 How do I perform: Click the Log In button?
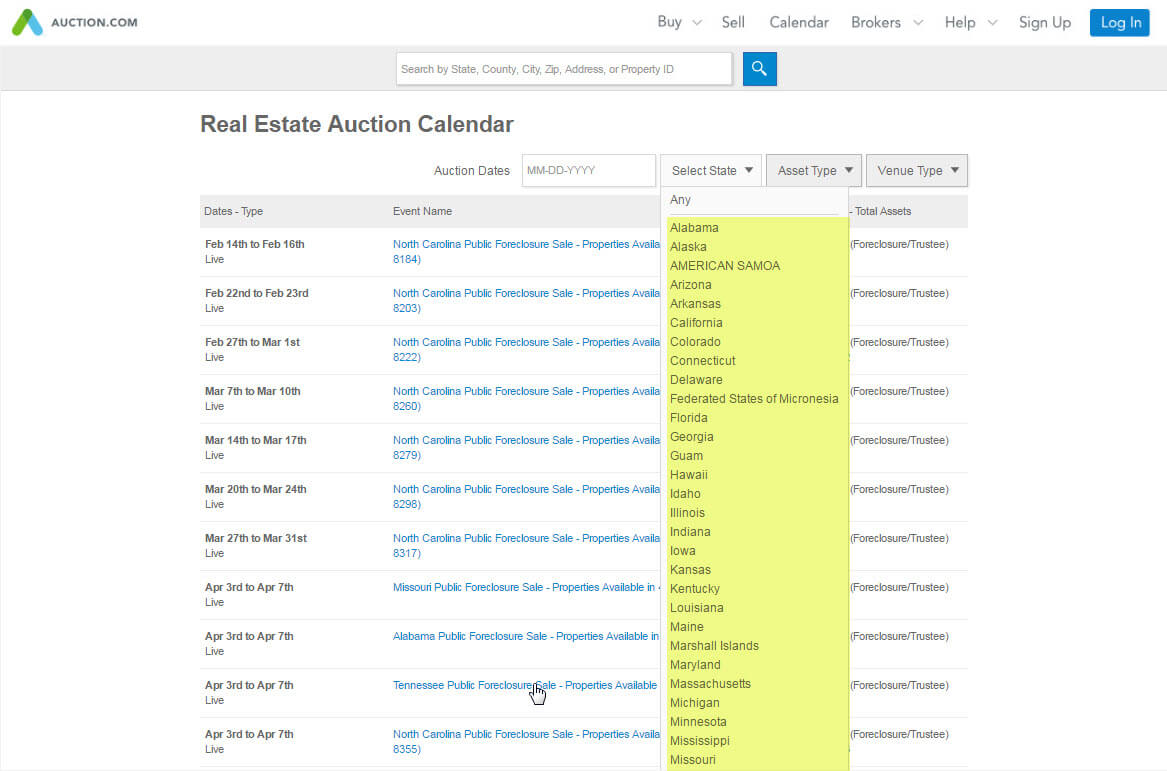[x=1119, y=22]
